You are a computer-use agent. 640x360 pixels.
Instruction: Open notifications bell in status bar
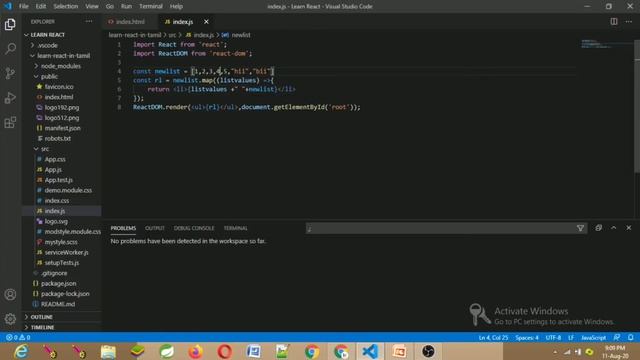[x=631, y=338]
